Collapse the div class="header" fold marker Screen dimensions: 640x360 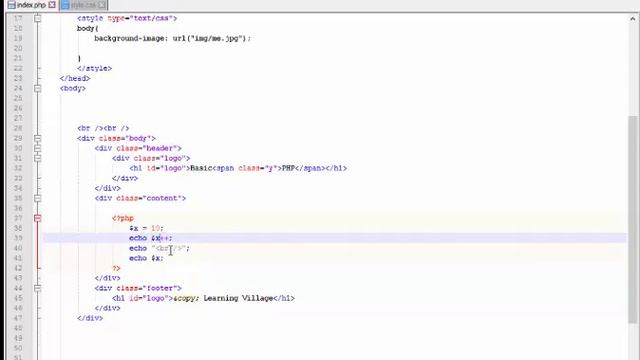pos(38,148)
